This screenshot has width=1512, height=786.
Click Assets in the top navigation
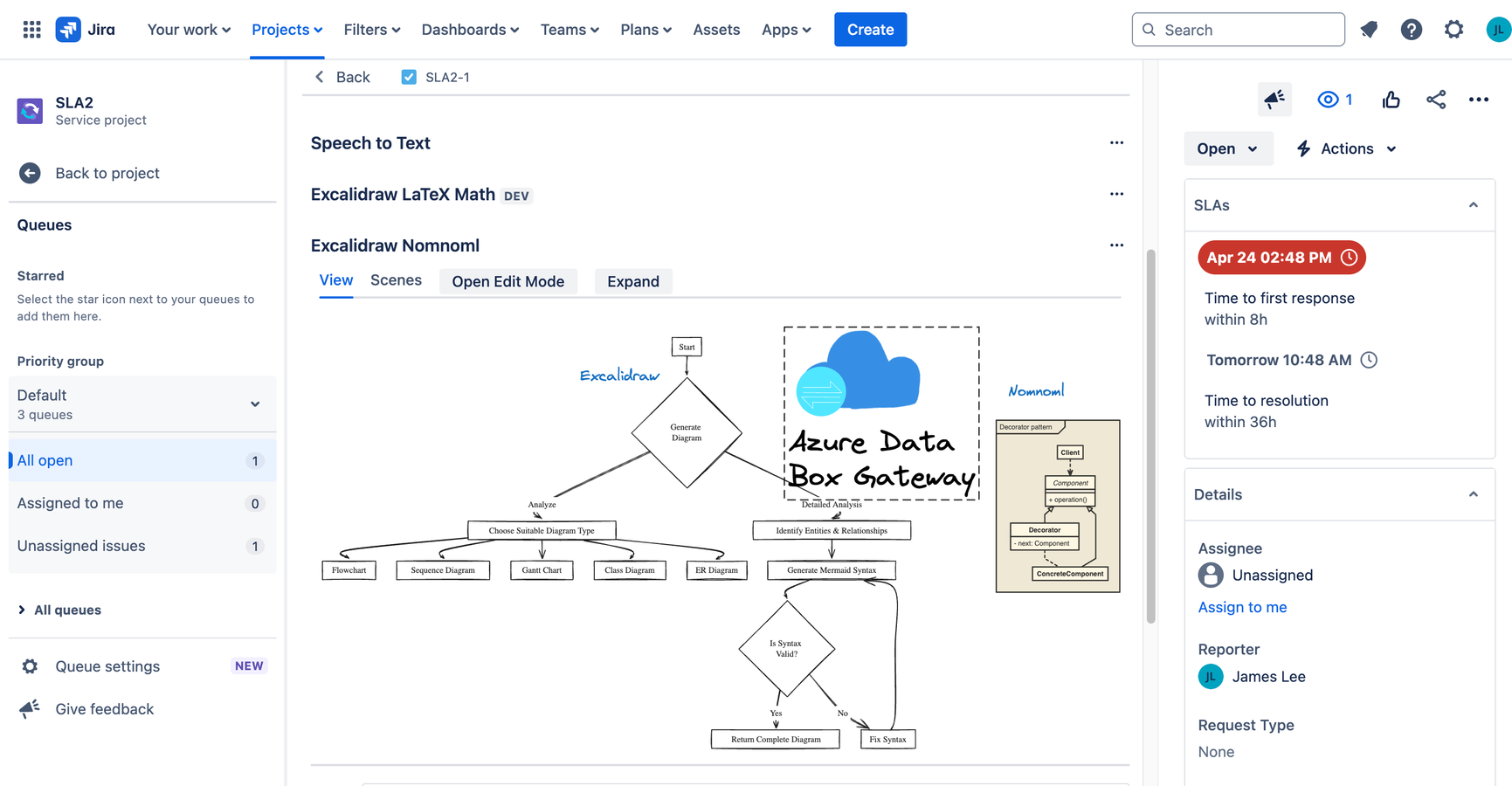coord(716,30)
